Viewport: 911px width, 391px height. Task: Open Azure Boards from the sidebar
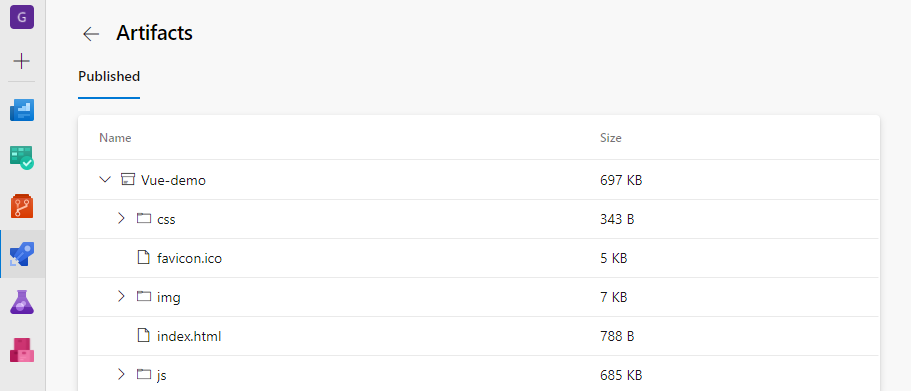[22, 157]
